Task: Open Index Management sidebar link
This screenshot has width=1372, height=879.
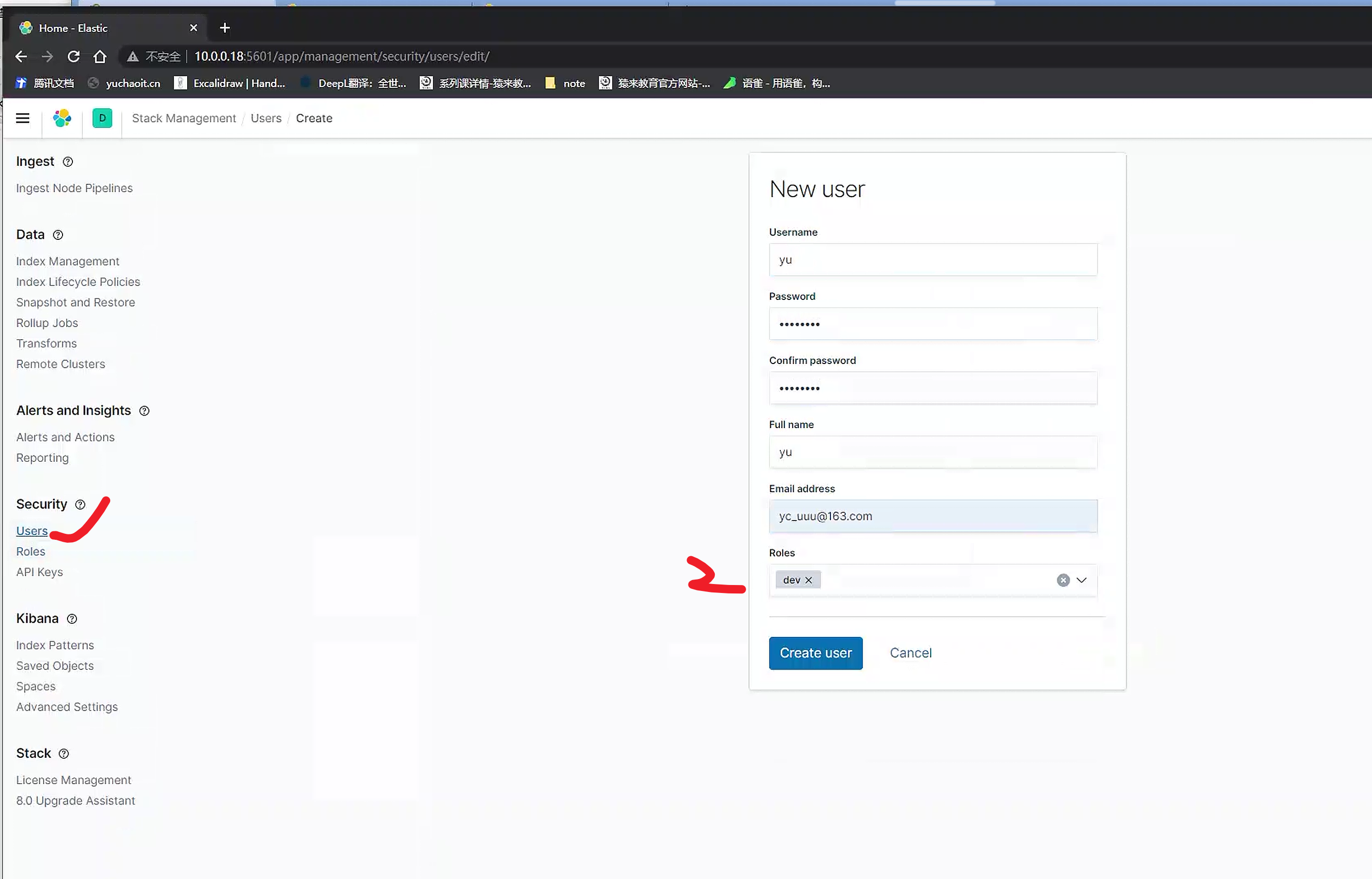Action: click(68, 261)
